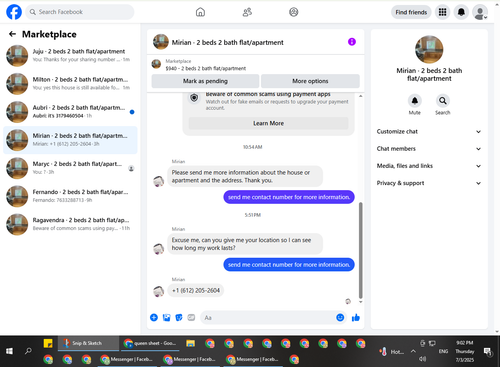This screenshot has width=500, height=367.
Task: Click the message "+1 (612) 205-2604"
Action: [x=196, y=291]
